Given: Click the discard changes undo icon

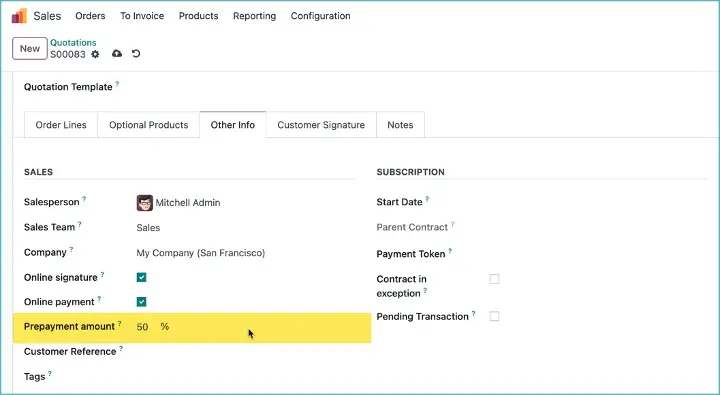Looking at the screenshot, I should [x=136, y=54].
